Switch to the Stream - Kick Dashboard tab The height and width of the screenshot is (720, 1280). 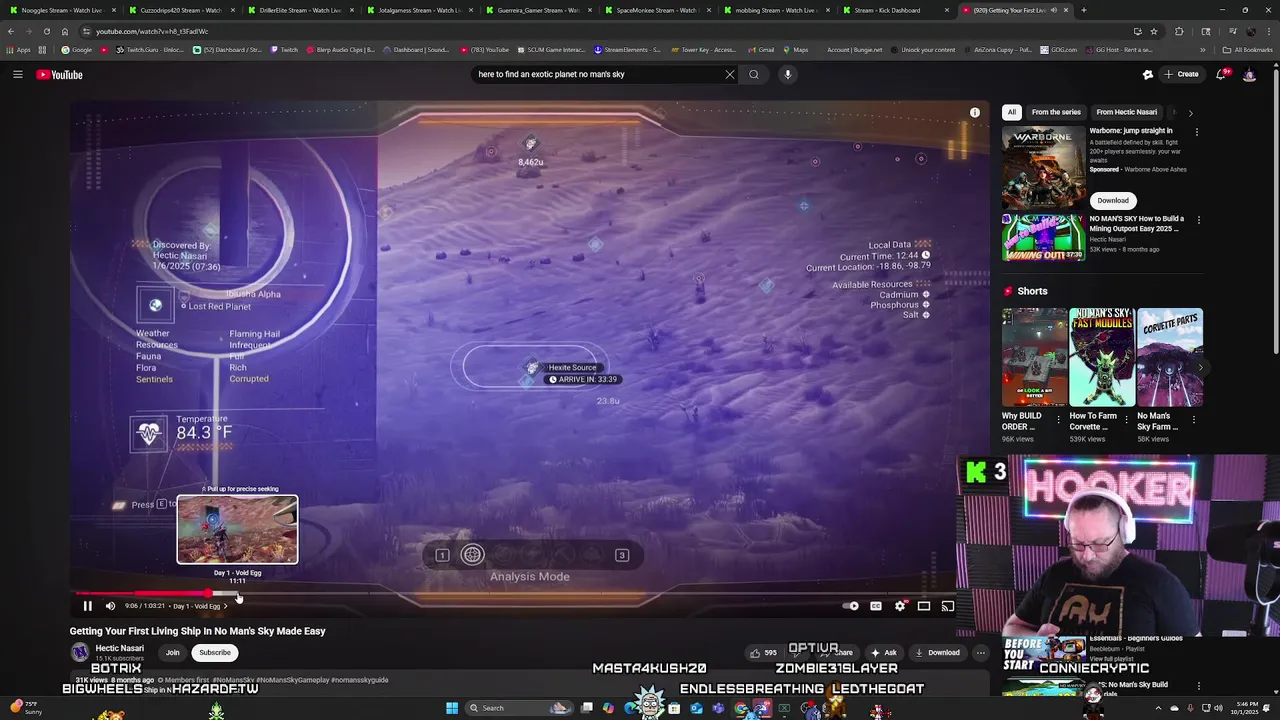click(895, 10)
